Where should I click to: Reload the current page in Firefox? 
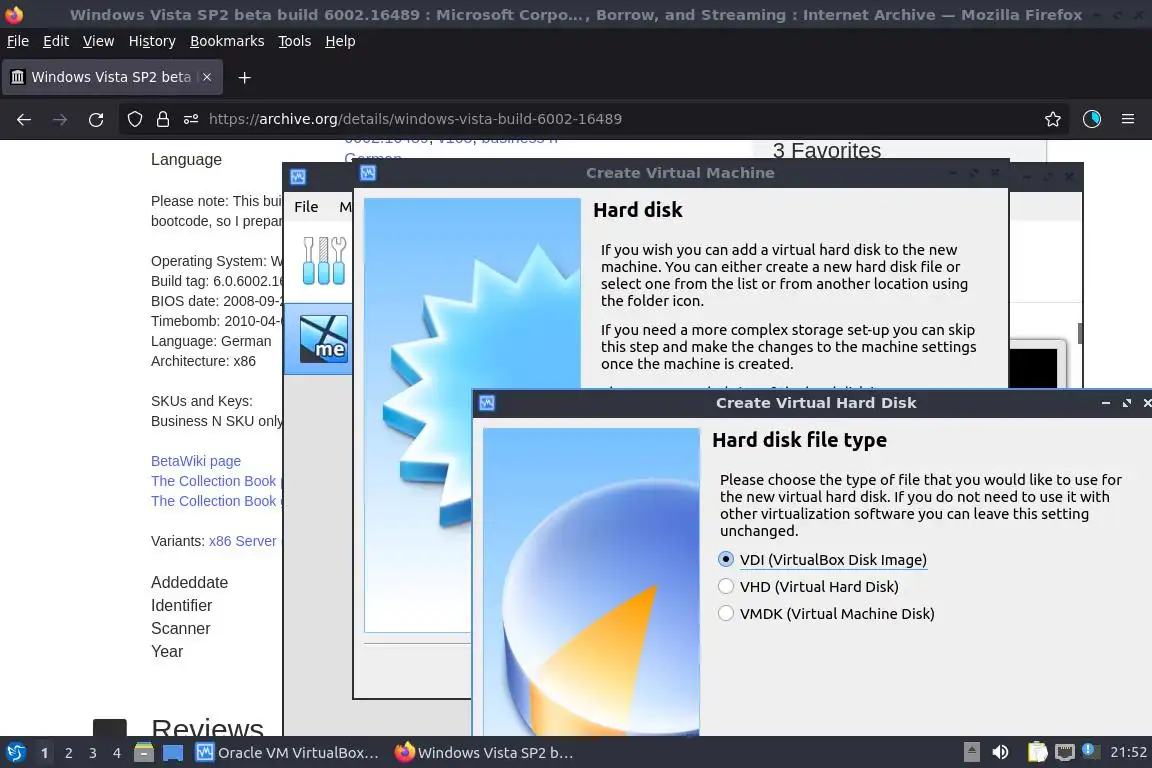(x=96, y=119)
